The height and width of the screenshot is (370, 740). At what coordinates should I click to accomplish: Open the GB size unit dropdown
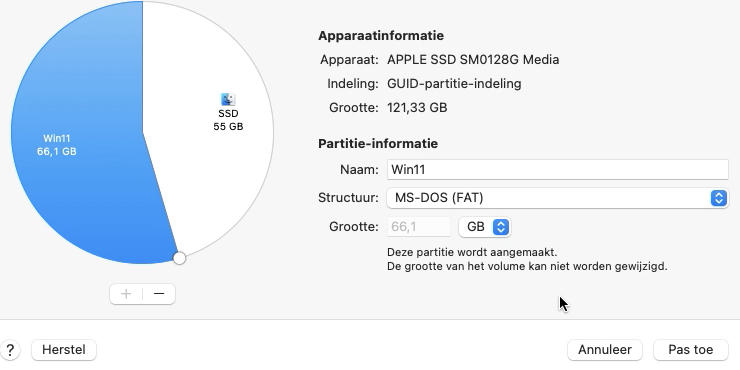(485, 227)
